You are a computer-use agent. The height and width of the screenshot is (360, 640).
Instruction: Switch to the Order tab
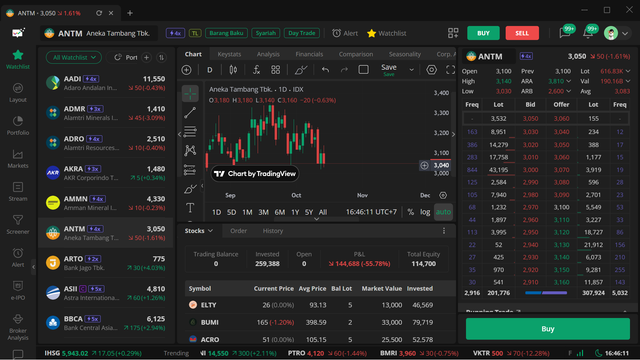coord(238,231)
